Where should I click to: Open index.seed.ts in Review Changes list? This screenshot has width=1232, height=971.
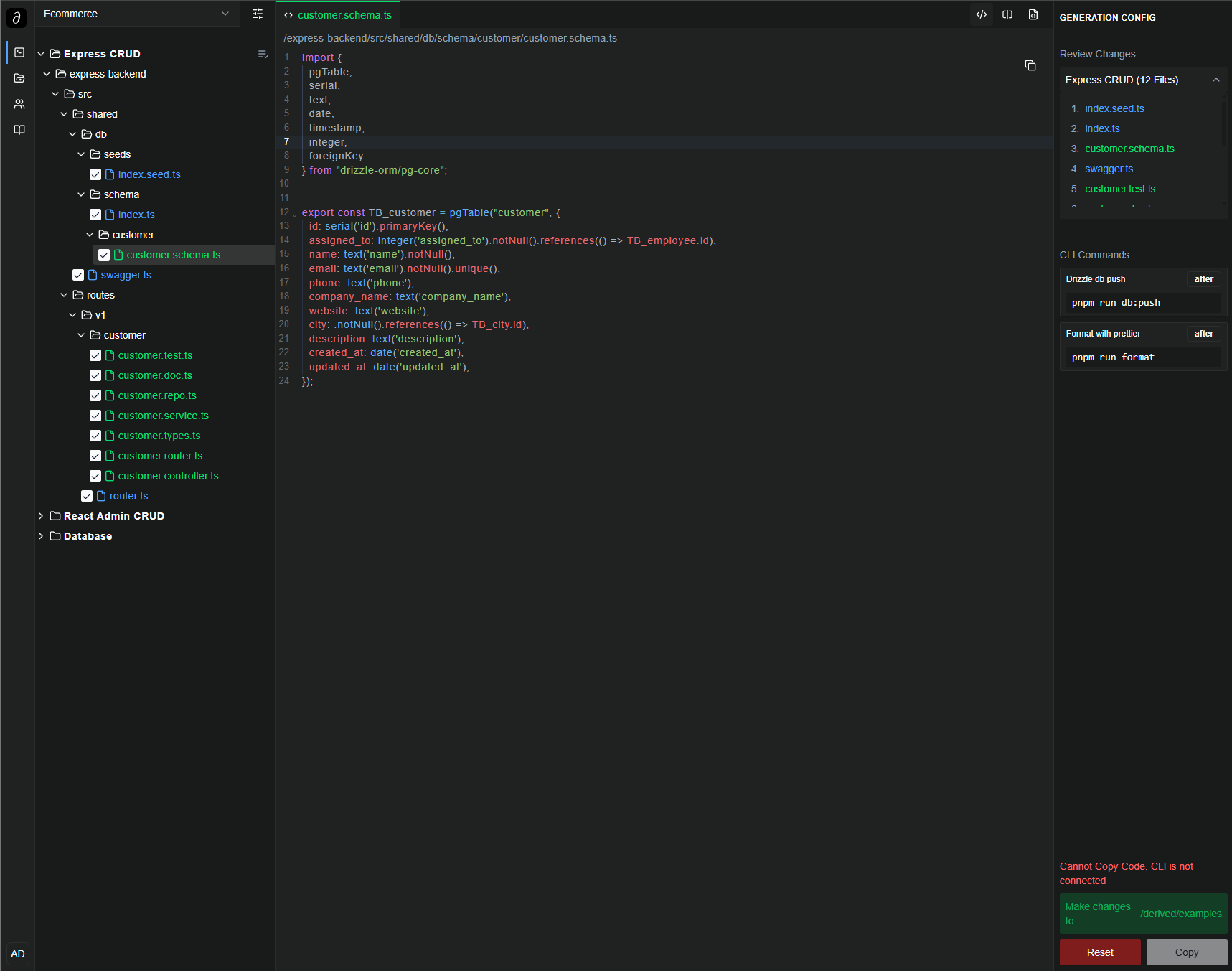coord(1114,108)
